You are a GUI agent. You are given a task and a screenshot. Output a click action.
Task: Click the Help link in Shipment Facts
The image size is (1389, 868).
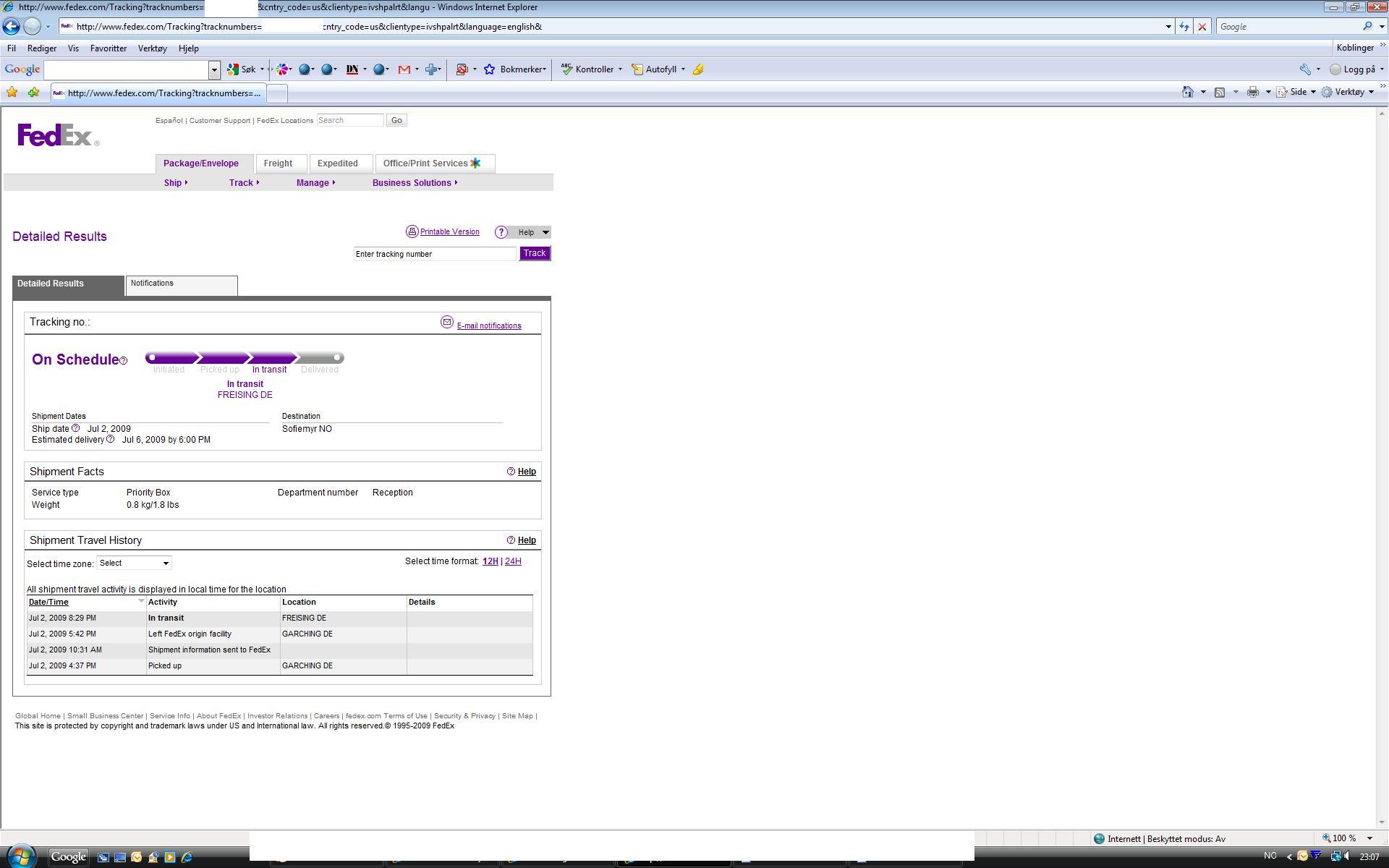(527, 472)
